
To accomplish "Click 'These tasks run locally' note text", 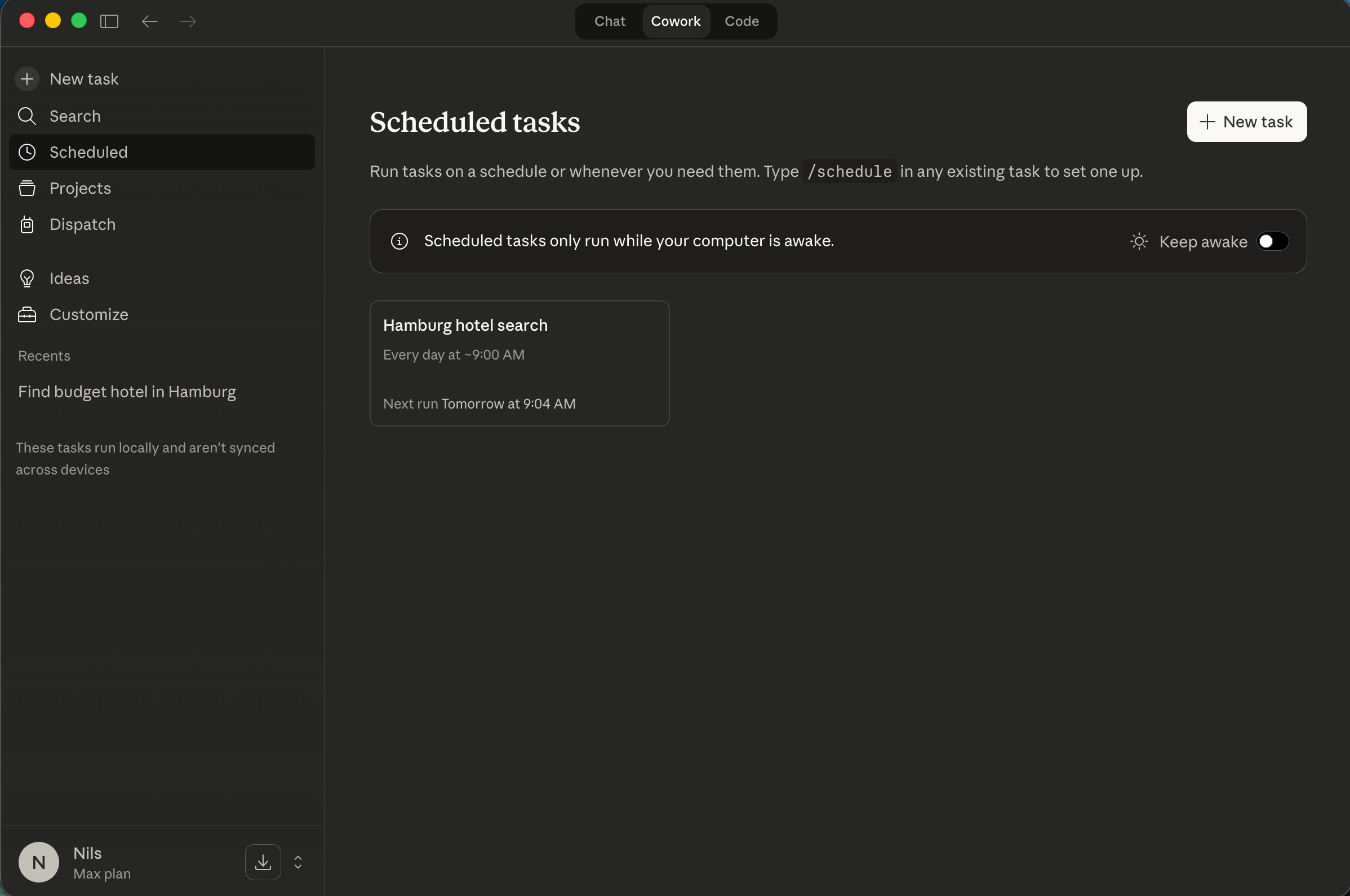I will [x=145, y=459].
